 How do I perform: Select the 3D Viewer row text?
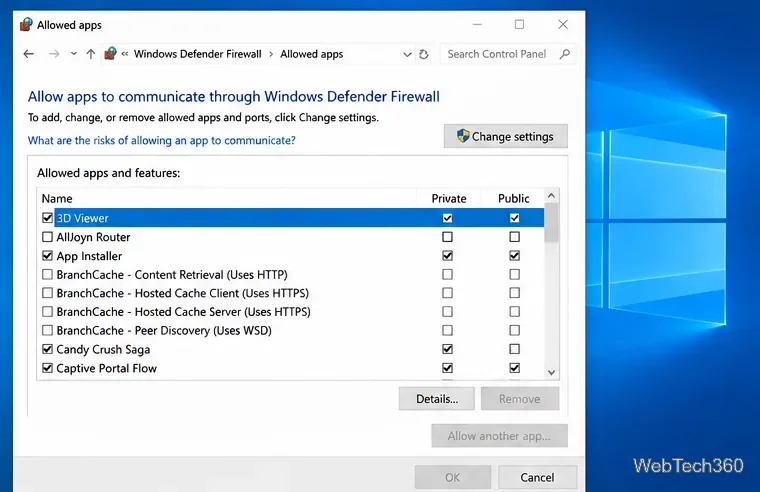82,218
